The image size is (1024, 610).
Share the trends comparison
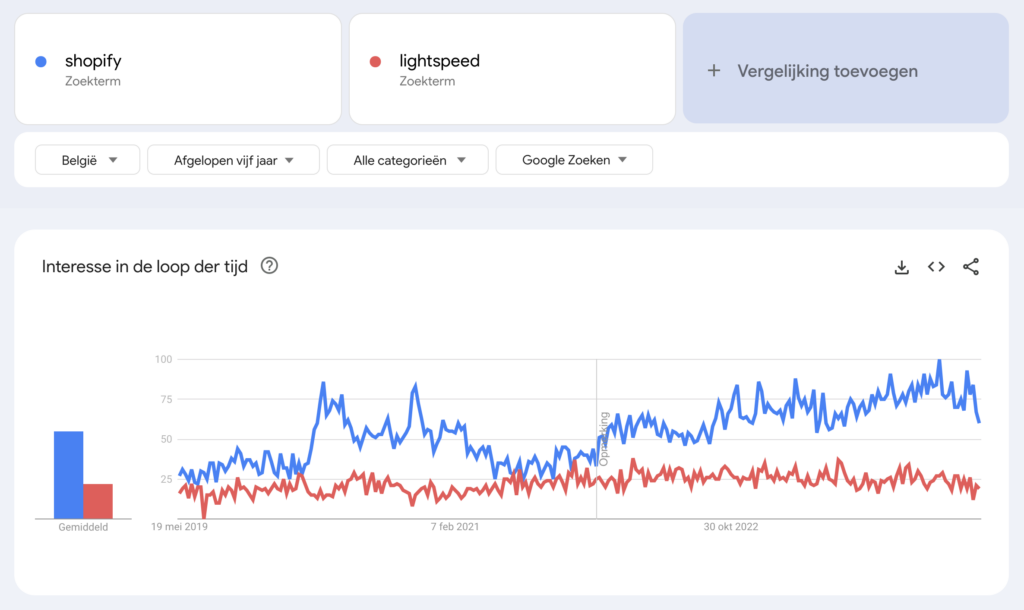971,267
